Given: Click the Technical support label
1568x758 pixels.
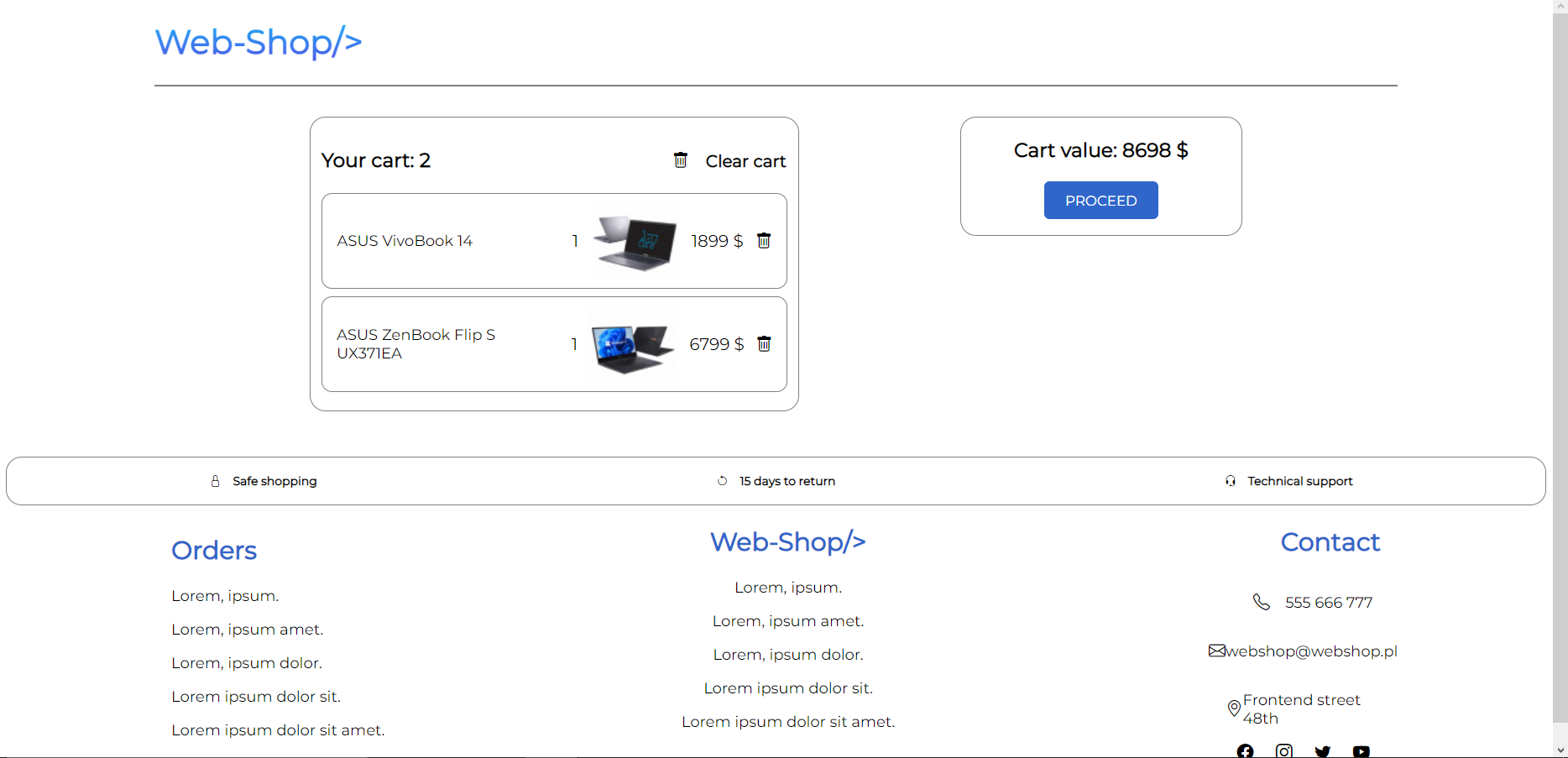Looking at the screenshot, I should (x=1300, y=481).
